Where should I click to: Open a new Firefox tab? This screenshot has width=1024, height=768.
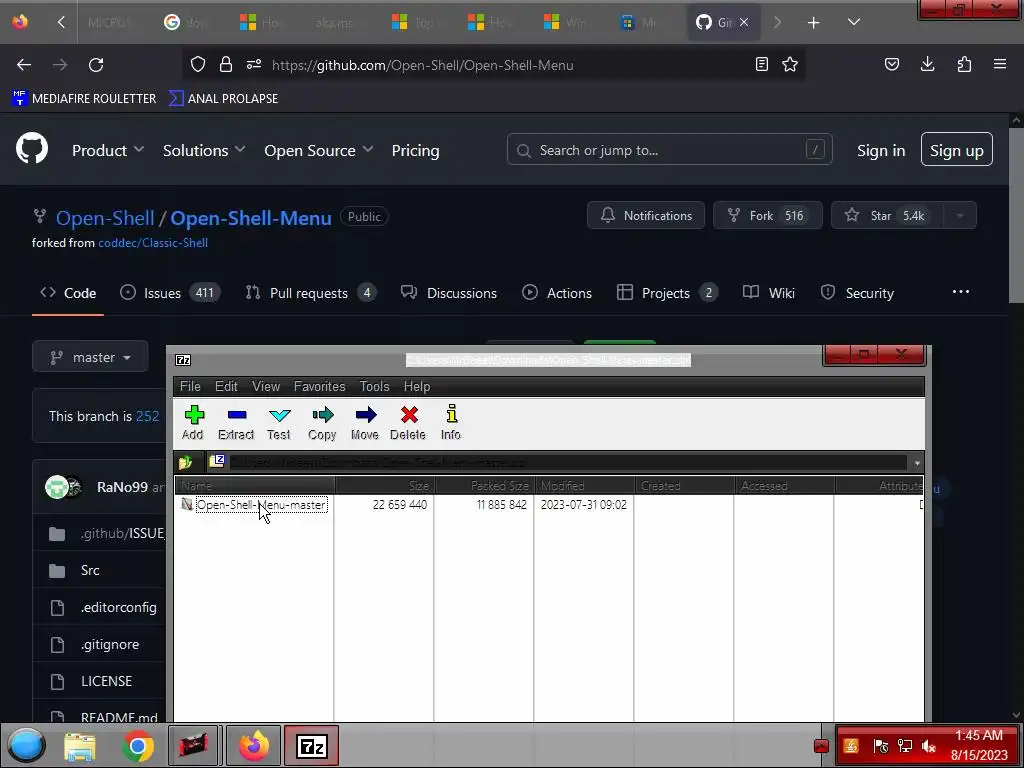(813, 23)
